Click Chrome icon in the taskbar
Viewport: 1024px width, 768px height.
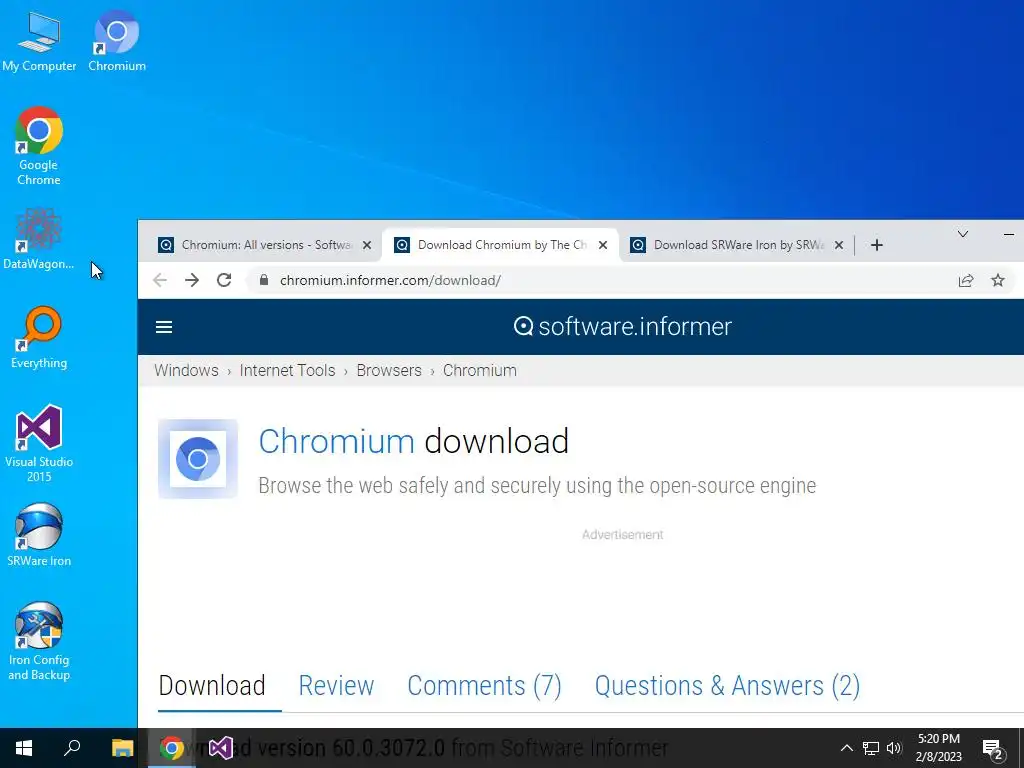pos(172,748)
